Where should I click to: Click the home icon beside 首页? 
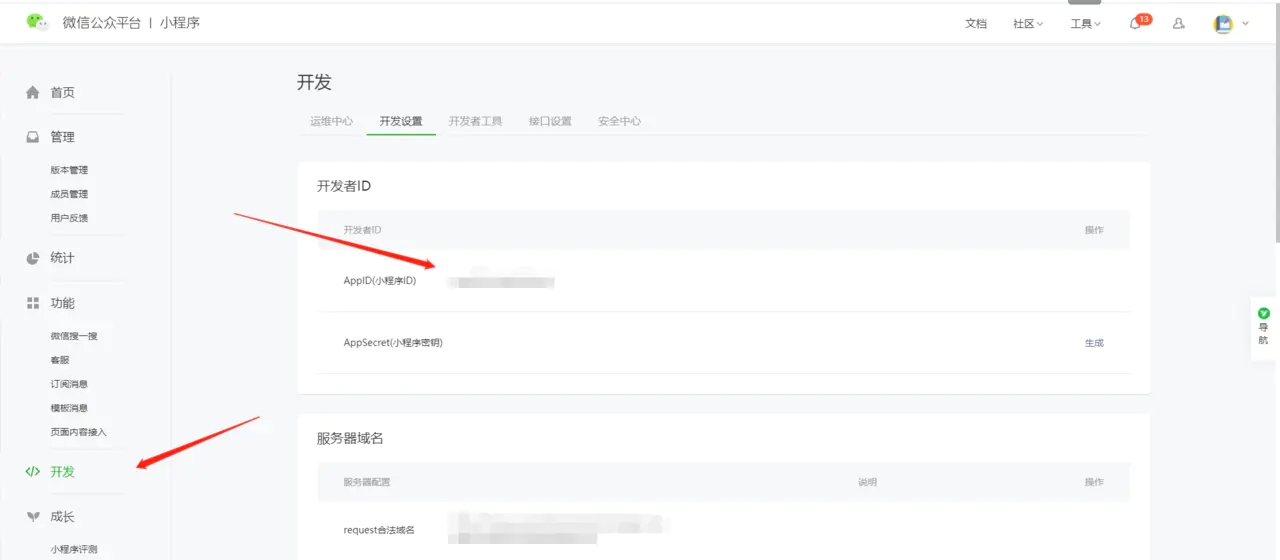[x=33, y=92]
